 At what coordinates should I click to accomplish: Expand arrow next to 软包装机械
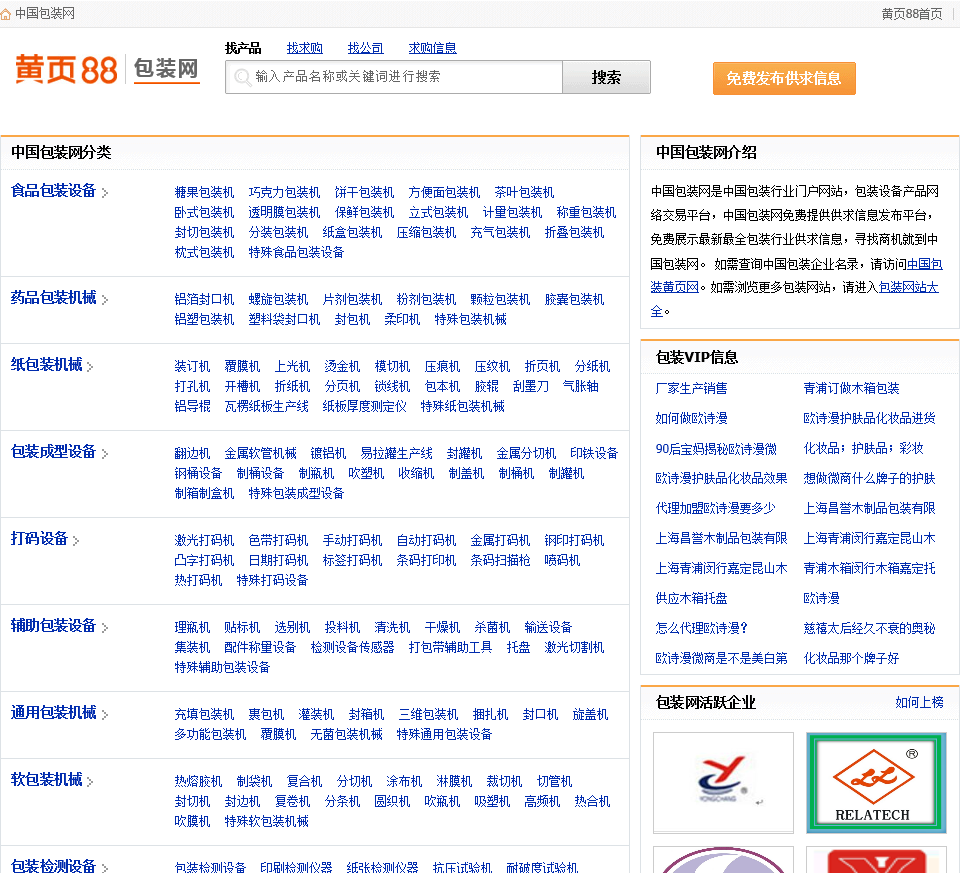pyautogui.click(x=90, y=782)
